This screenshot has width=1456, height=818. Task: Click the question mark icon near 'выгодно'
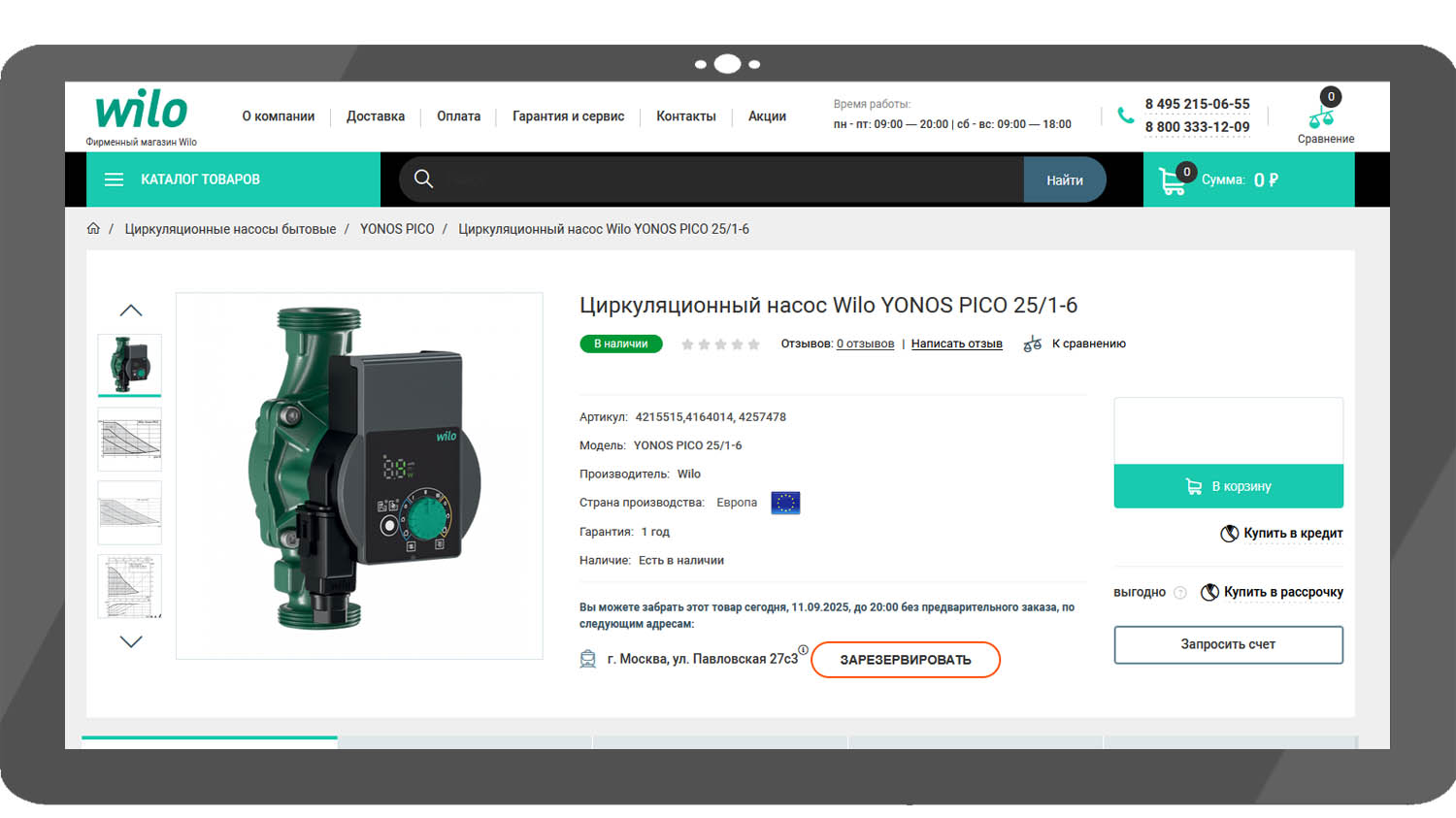1180,593
